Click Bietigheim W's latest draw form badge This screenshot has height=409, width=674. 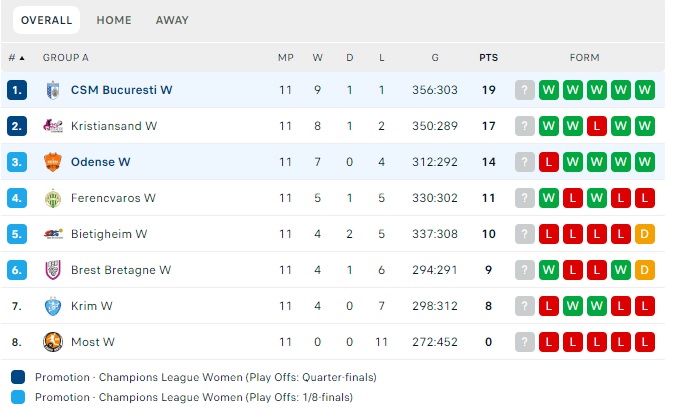click(644, 234)
